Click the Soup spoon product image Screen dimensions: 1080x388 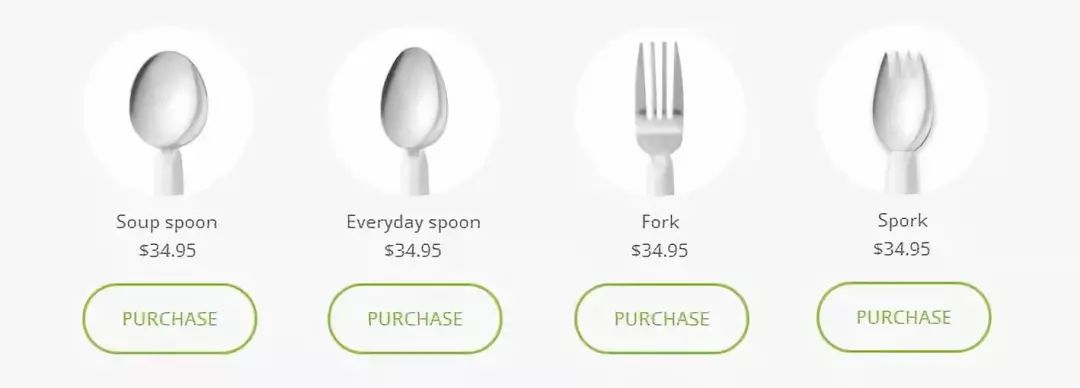click(x=169, y=114)
